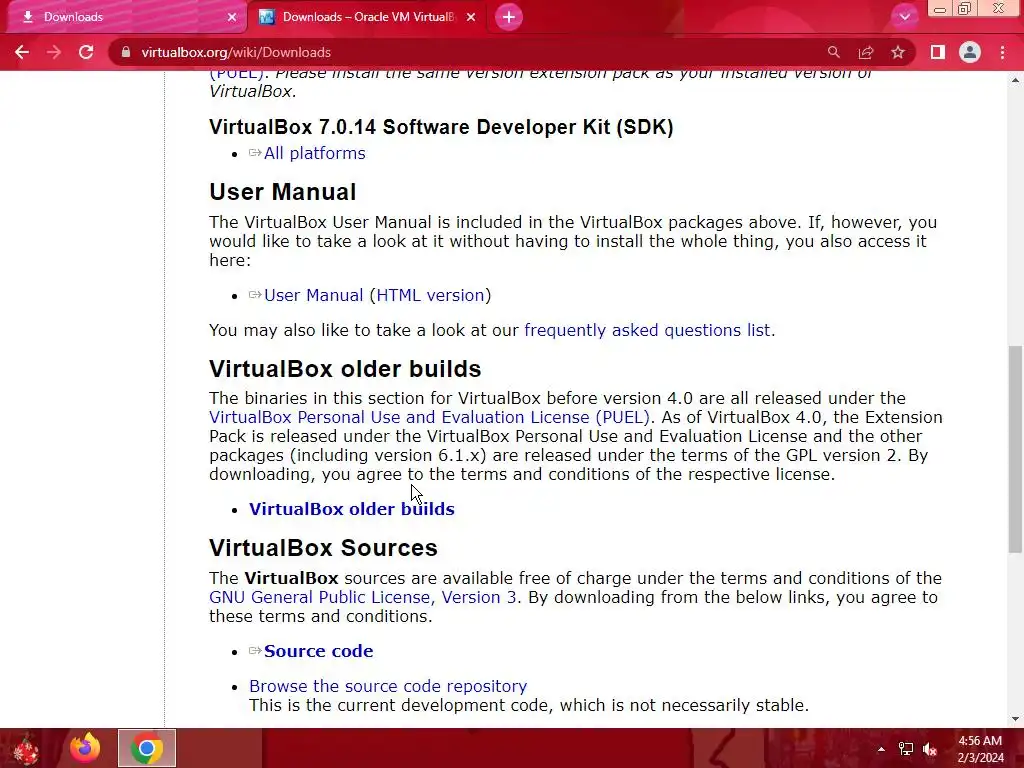Open the side panel icon
Viewport: 1024px width, 768px height.
tap(938, 52)
